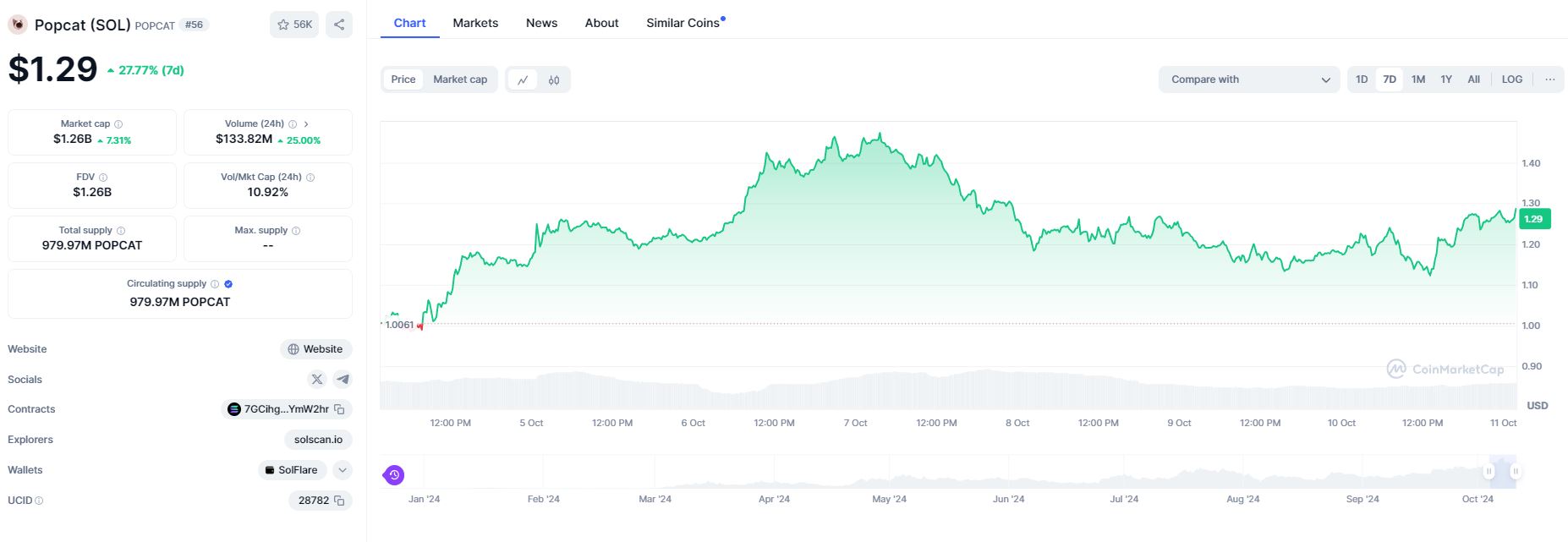Click the 1.0061 starting price marker
Image resolution: width=1568 pixels, height=542 pixels.
pos(400,325)
